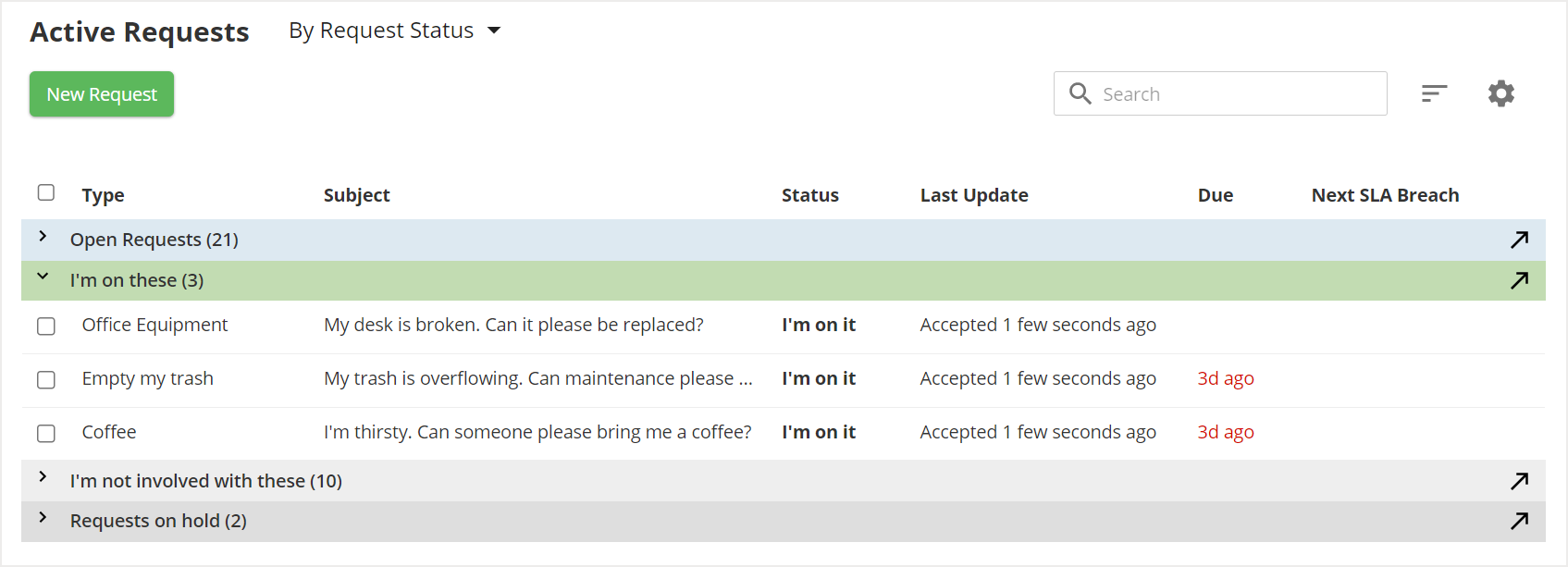This screenshot has width=1568, height=567.
Task: Click the New Request button
Action: [102, 94]
